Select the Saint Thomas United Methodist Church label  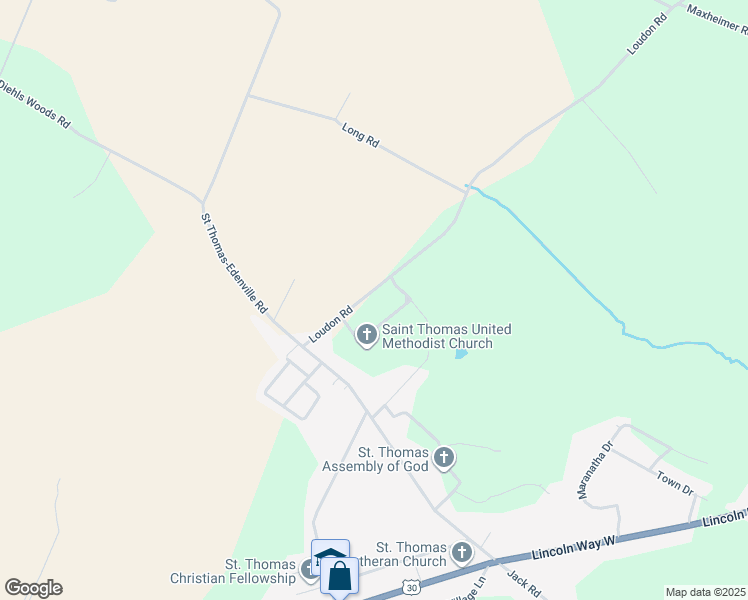pos(447,336)
